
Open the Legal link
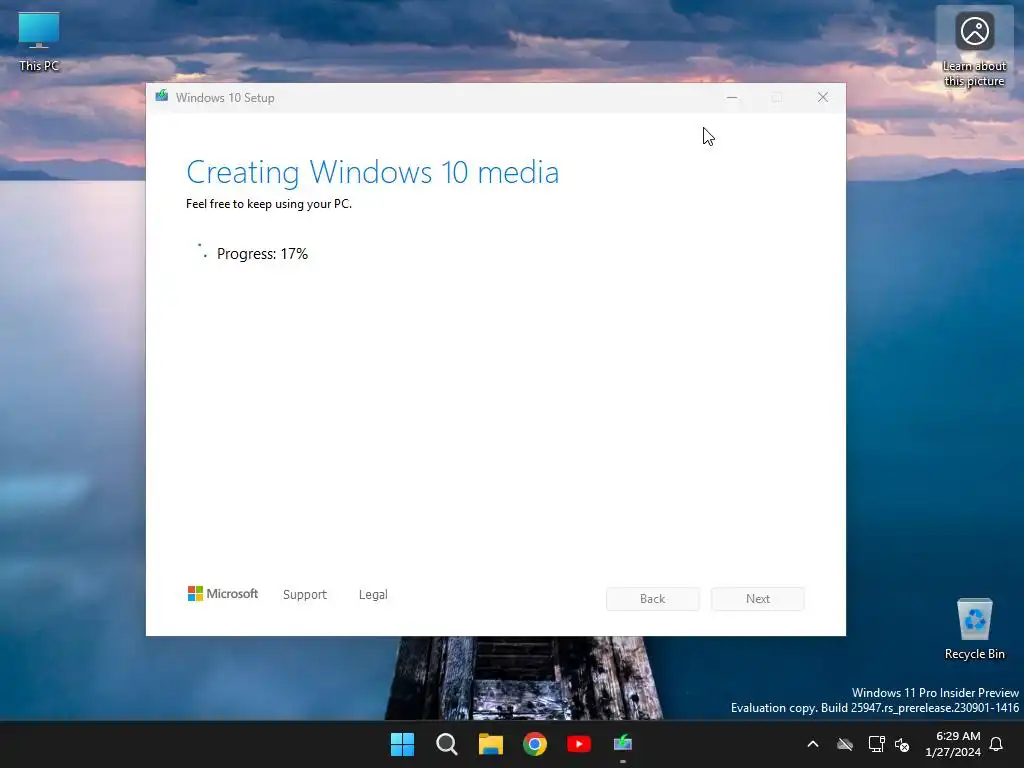click(x=373, y=594)
